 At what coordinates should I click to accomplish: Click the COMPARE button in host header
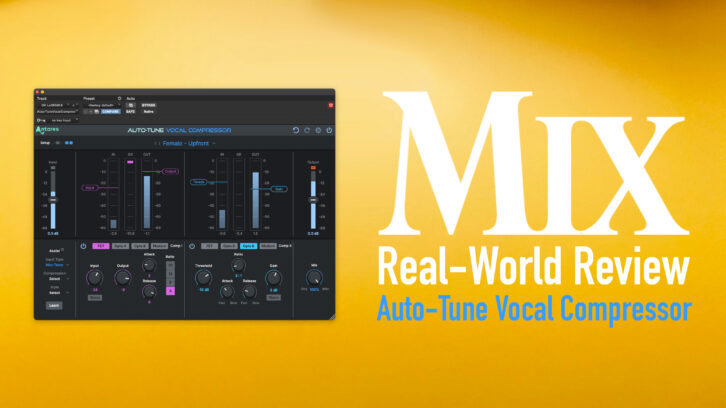(x=111, y=112)
